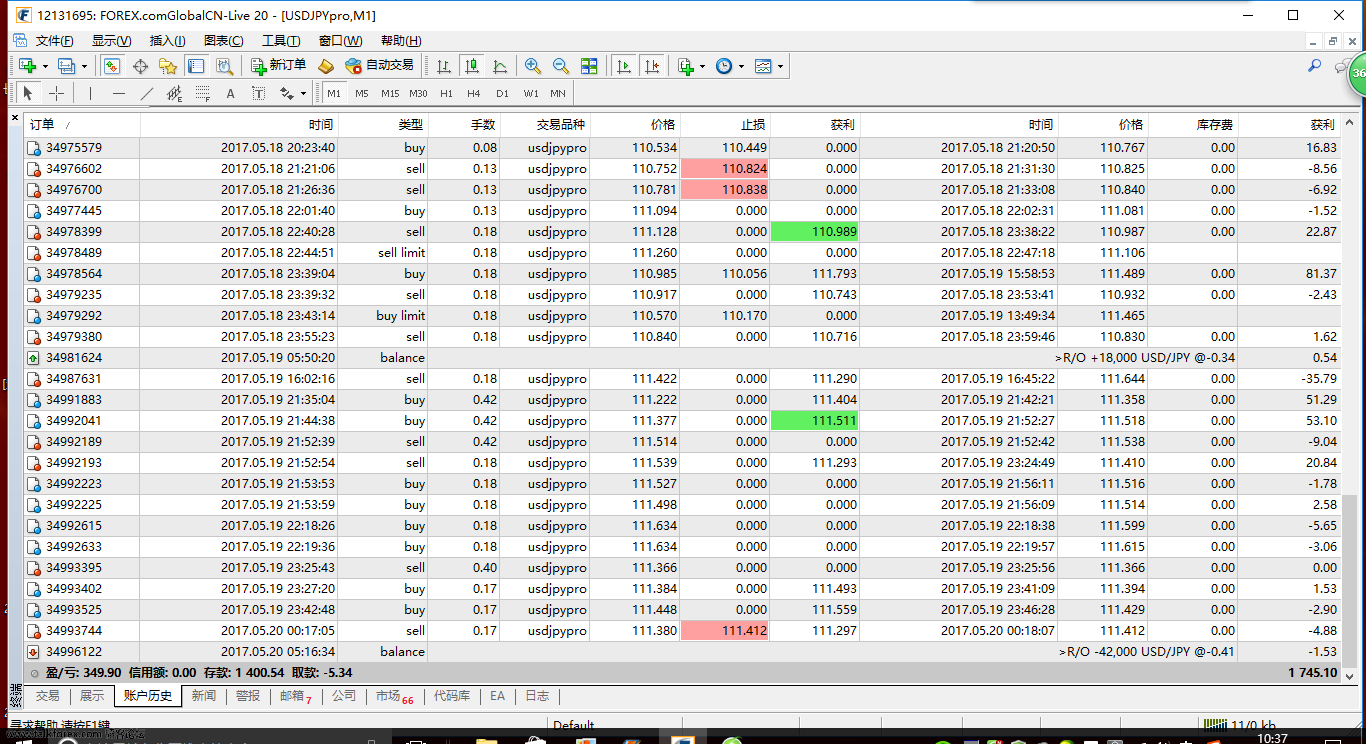Draw a horizontal line object
This screenshot has height=744, width=1366.
[119, 93]
